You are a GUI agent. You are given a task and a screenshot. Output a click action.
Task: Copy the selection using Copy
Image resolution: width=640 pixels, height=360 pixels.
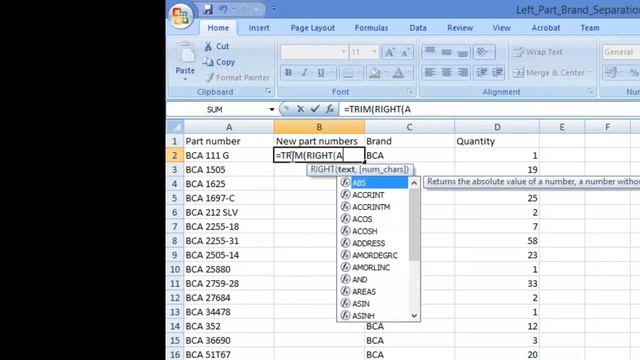pyautogui.click(x=220, y=62)
